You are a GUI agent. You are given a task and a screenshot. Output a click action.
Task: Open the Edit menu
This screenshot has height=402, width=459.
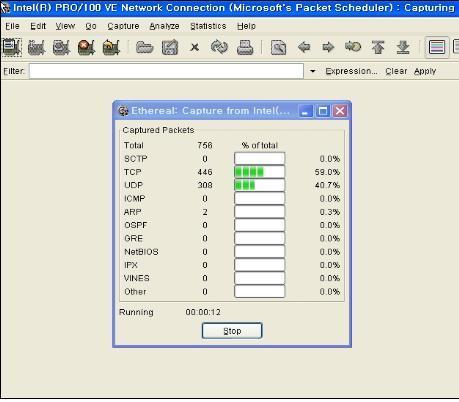point(38,26)
